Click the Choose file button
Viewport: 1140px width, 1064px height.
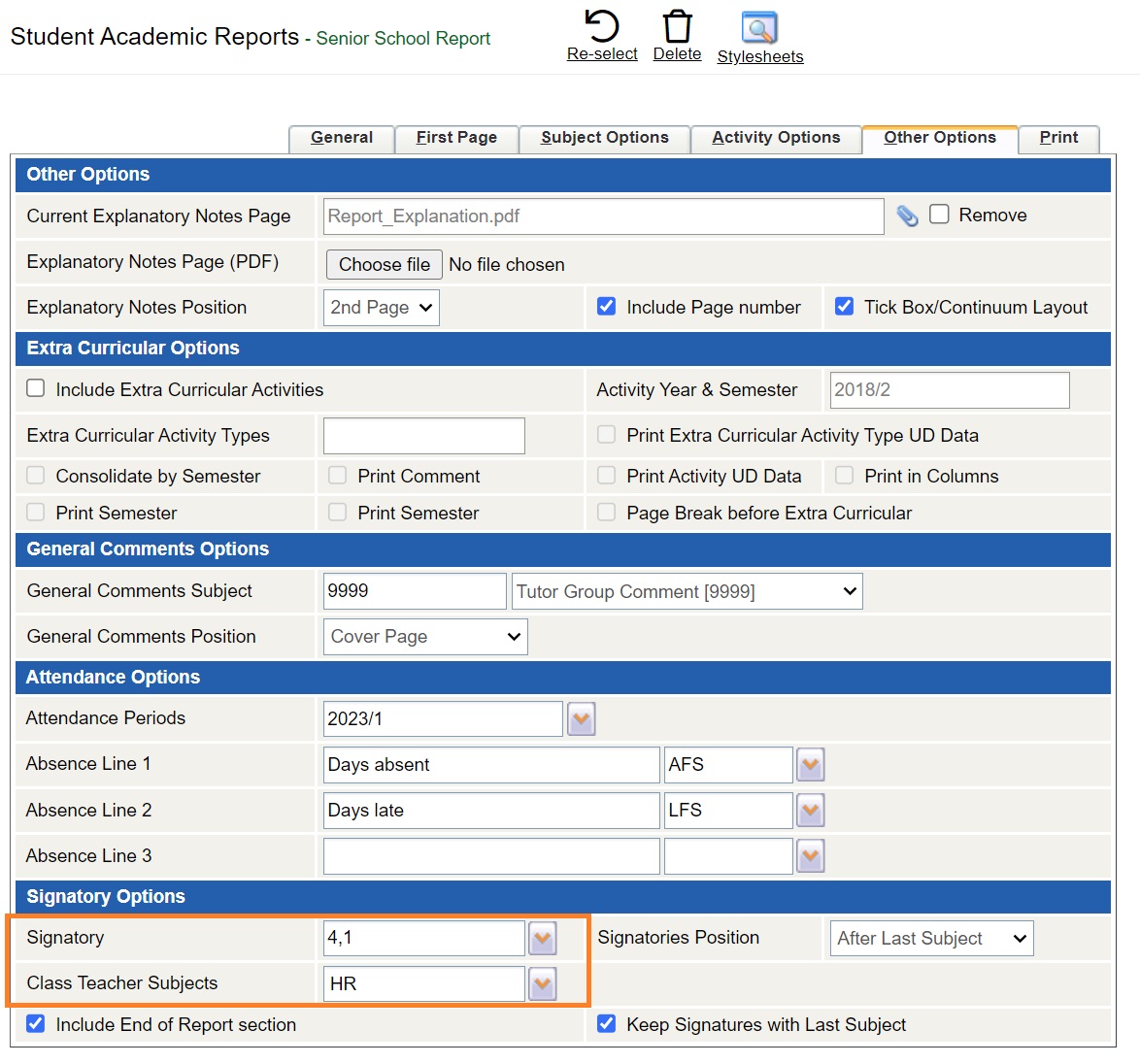(385, 265)
